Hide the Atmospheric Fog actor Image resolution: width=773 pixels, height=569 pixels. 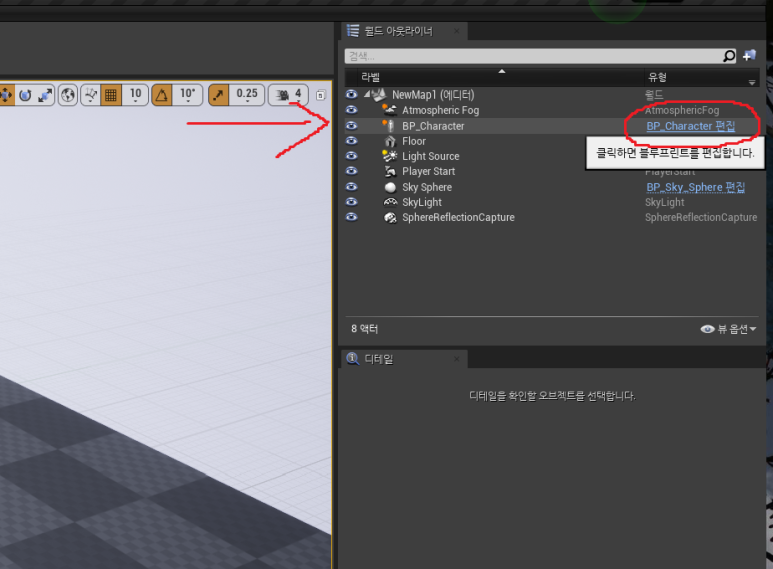[351, 109]
